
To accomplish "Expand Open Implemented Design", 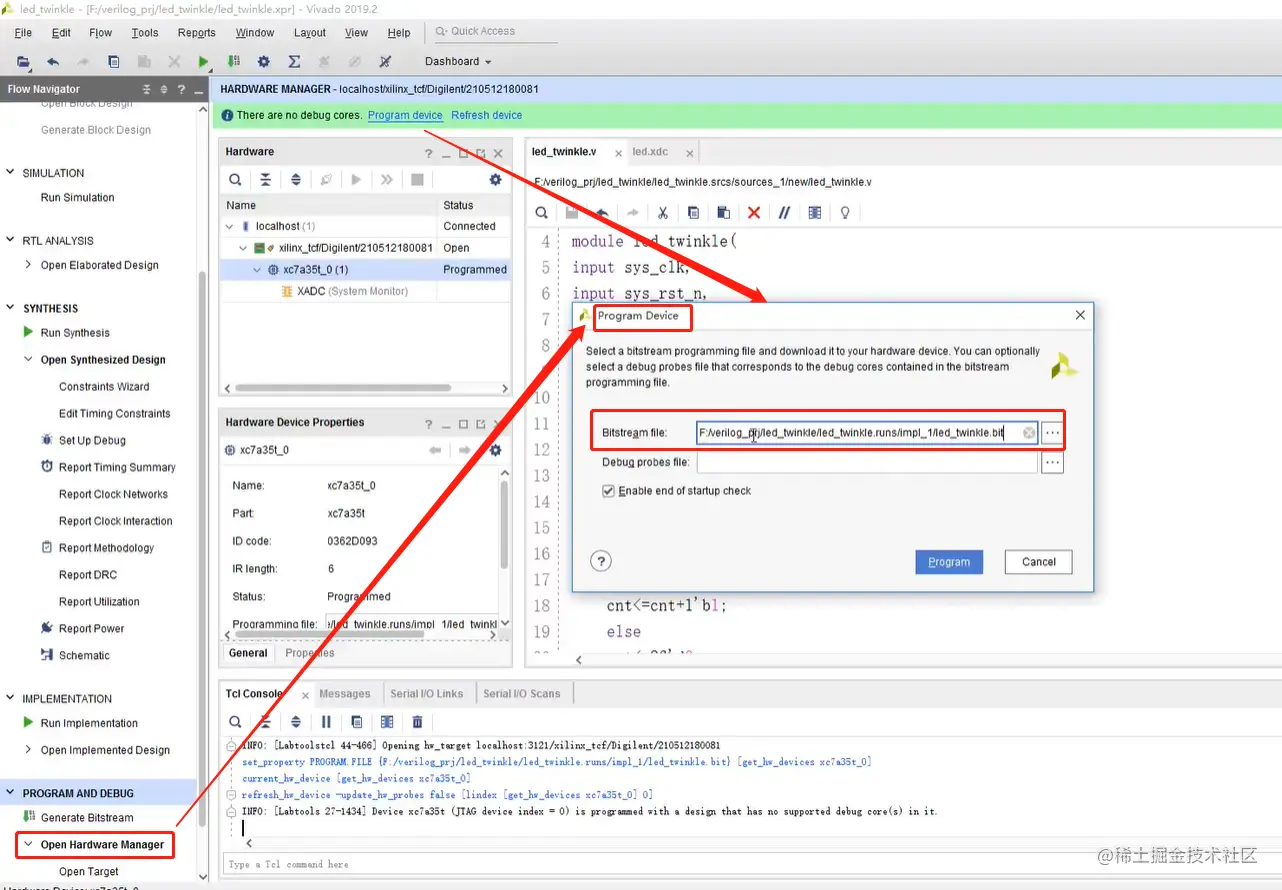I will click(x=28, y=750).
